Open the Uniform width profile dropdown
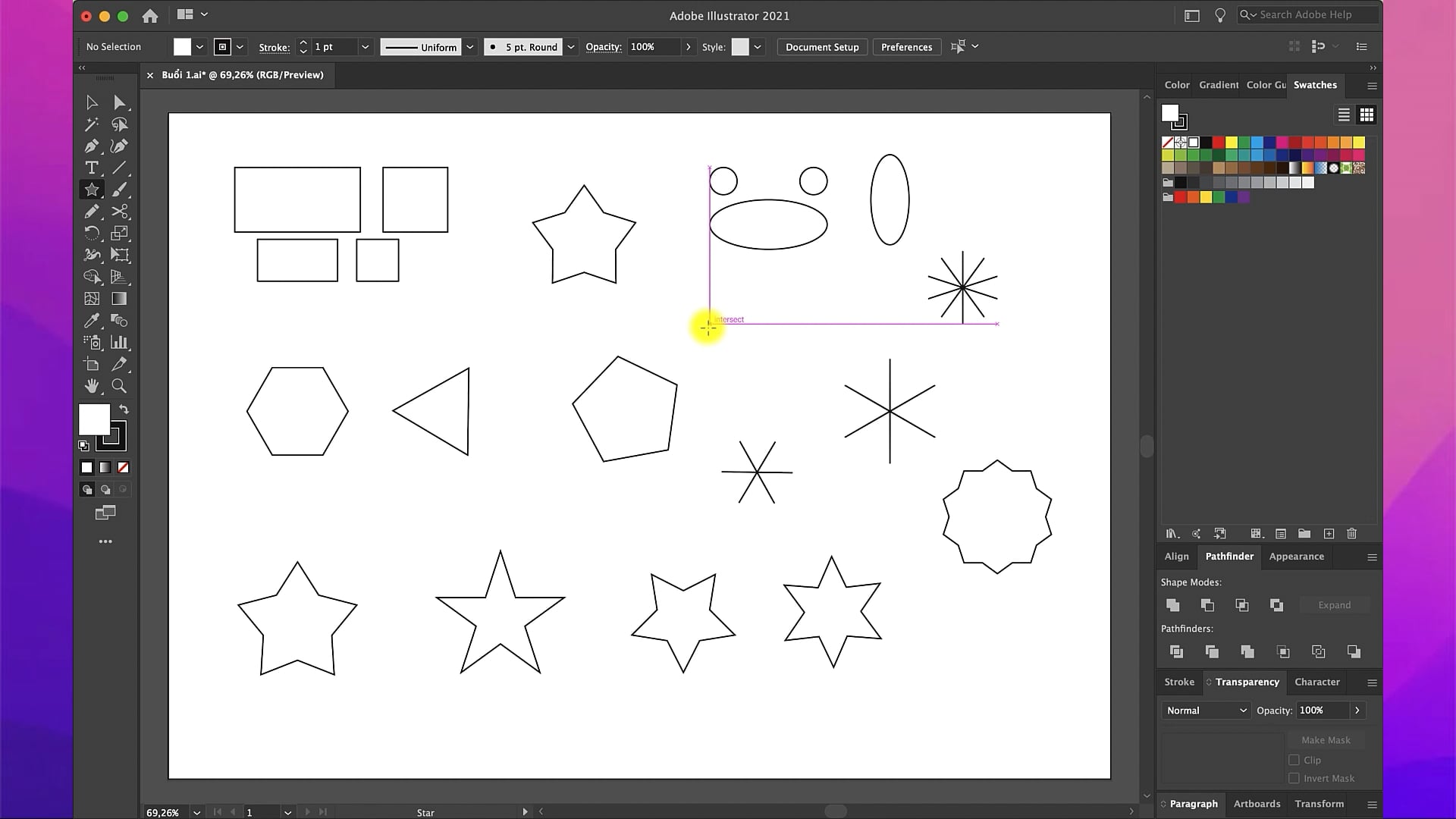The height and width of the screenshot is (819, 1456). point(470,47)
